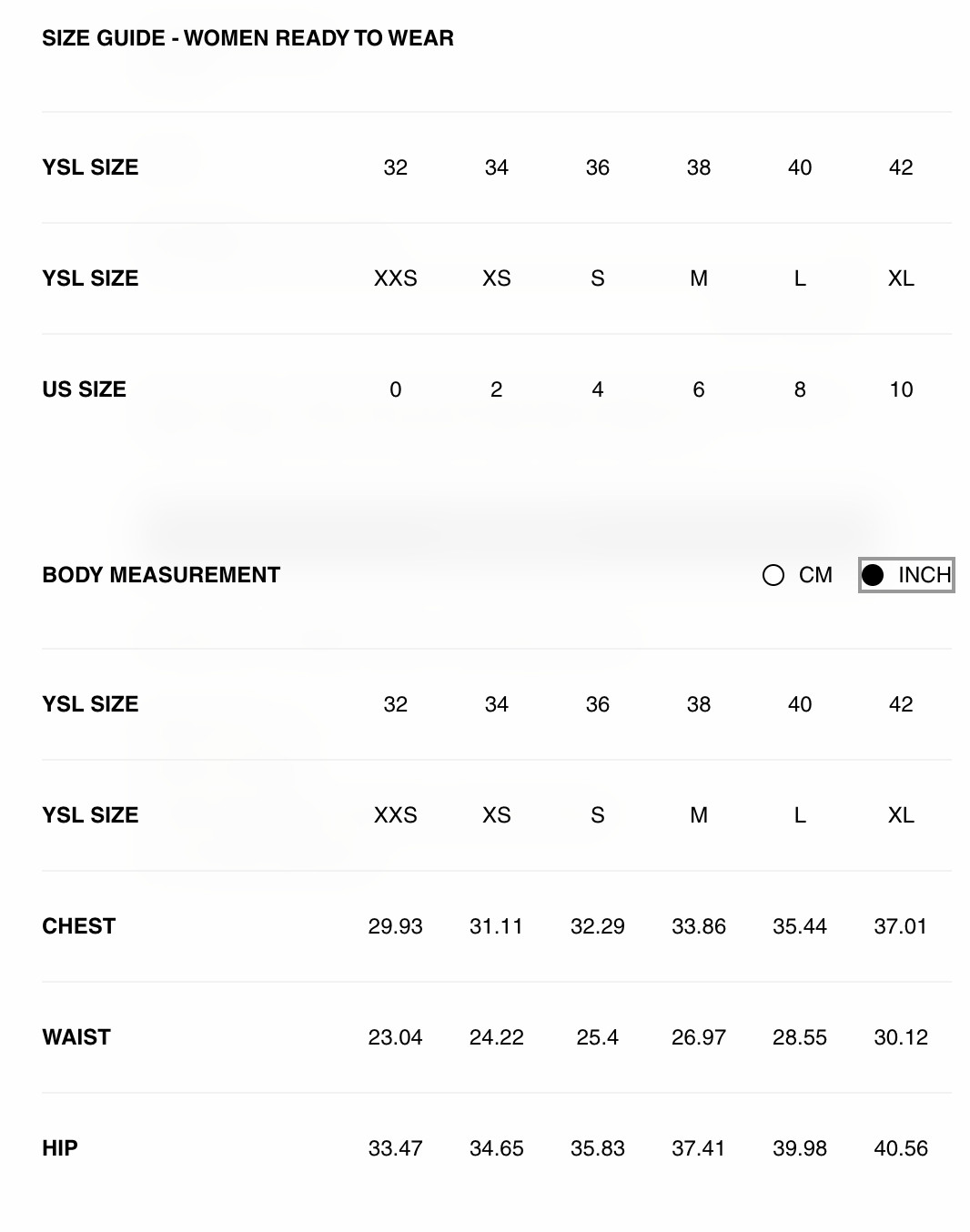Click the US SIZE row label
This screenshot has width=970, height=1232.
coord(84,389)
